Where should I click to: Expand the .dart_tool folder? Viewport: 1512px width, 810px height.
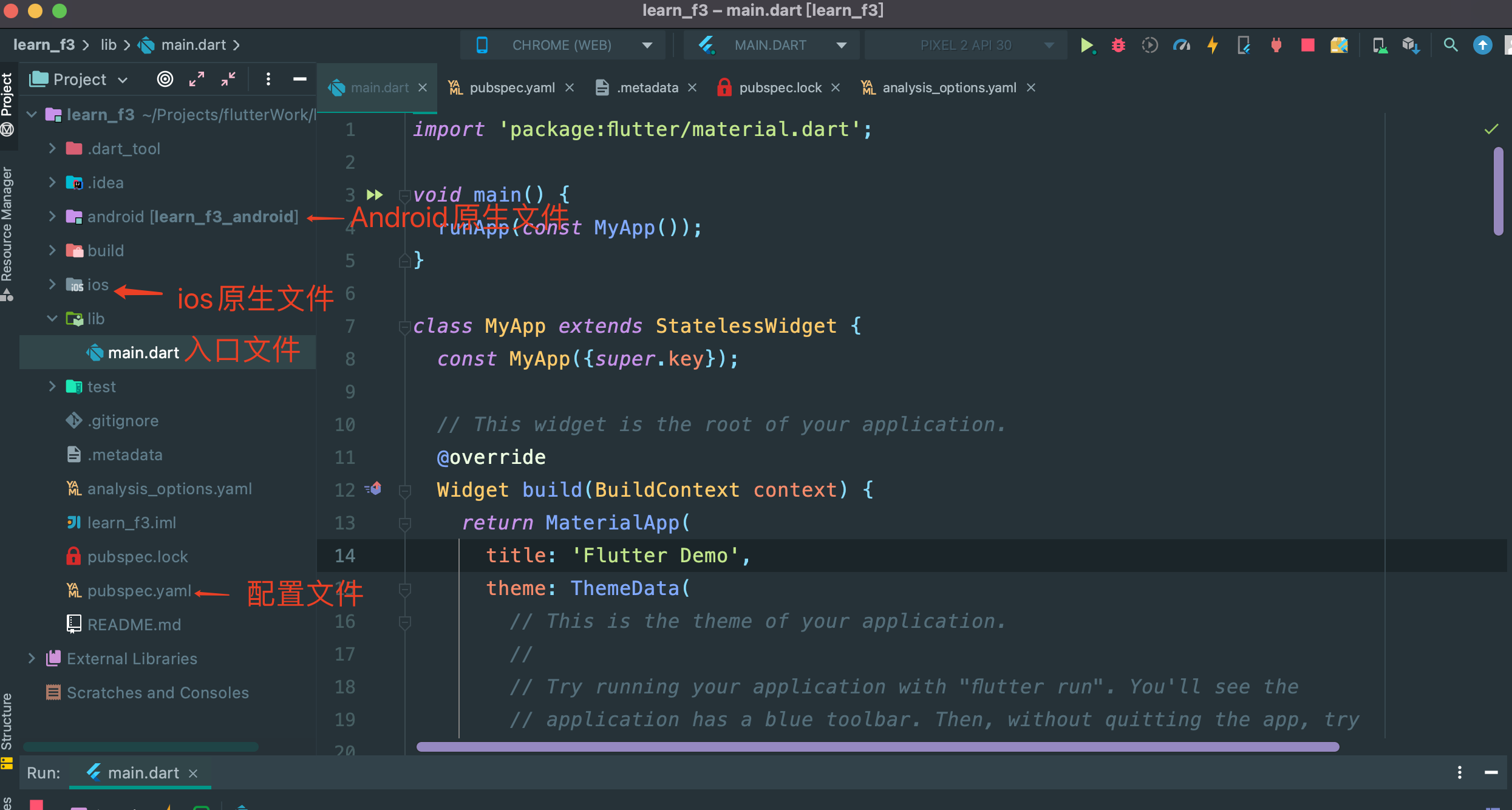[52, 148]
